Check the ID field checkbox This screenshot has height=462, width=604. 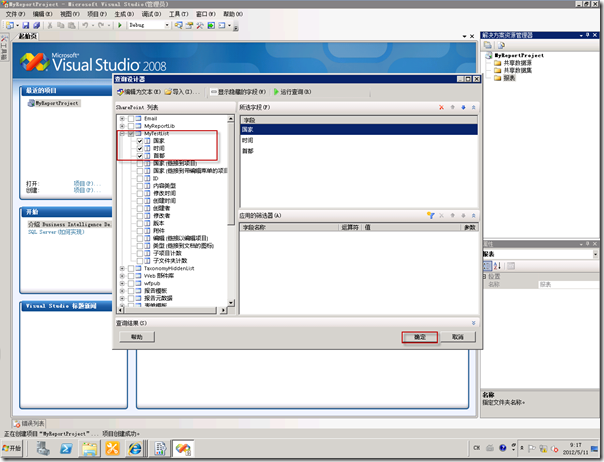[140, 178]
